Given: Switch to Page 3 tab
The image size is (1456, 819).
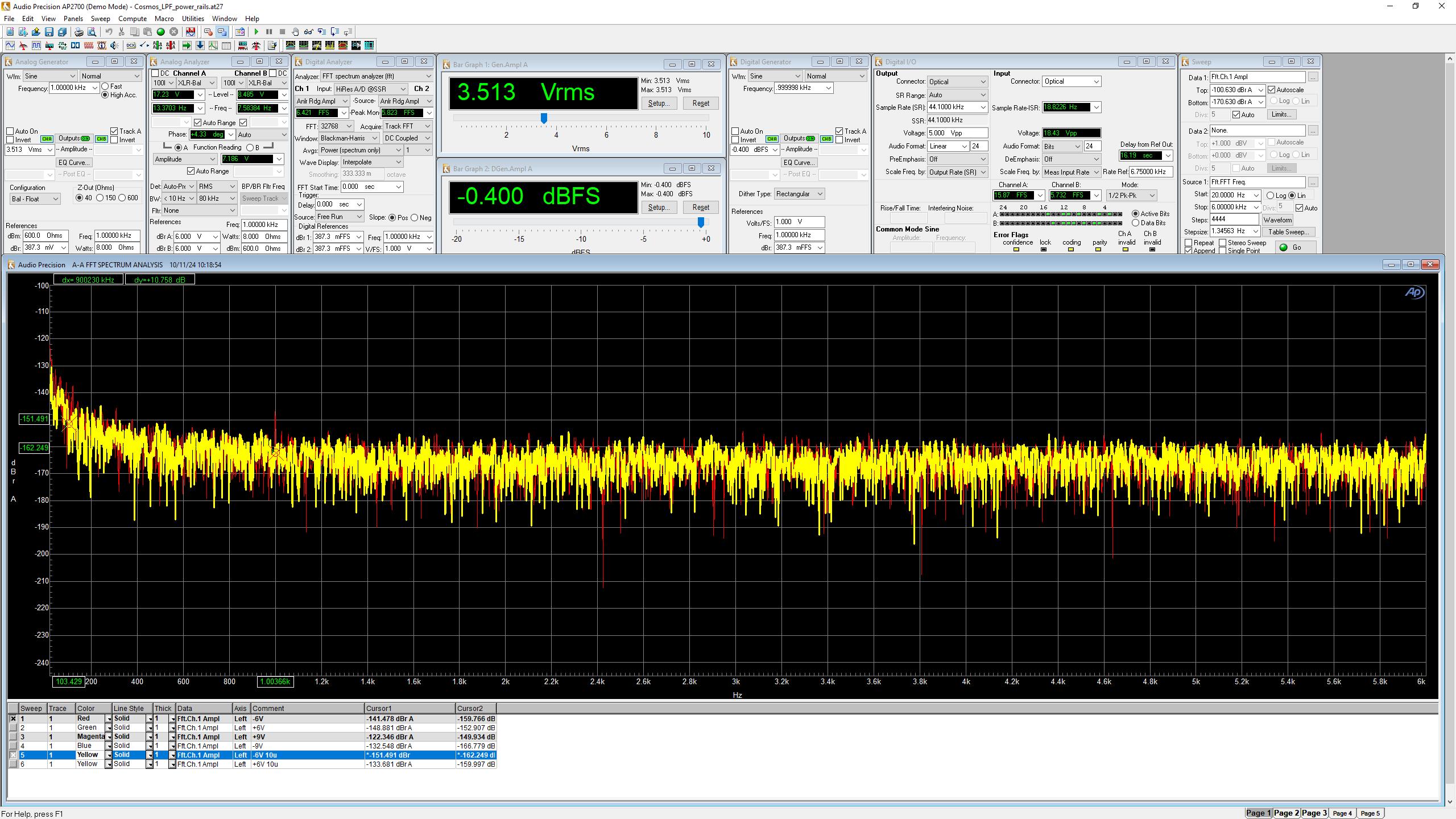Looking at the screenshot, I should pyautogui.click(x=1314, y=813).
